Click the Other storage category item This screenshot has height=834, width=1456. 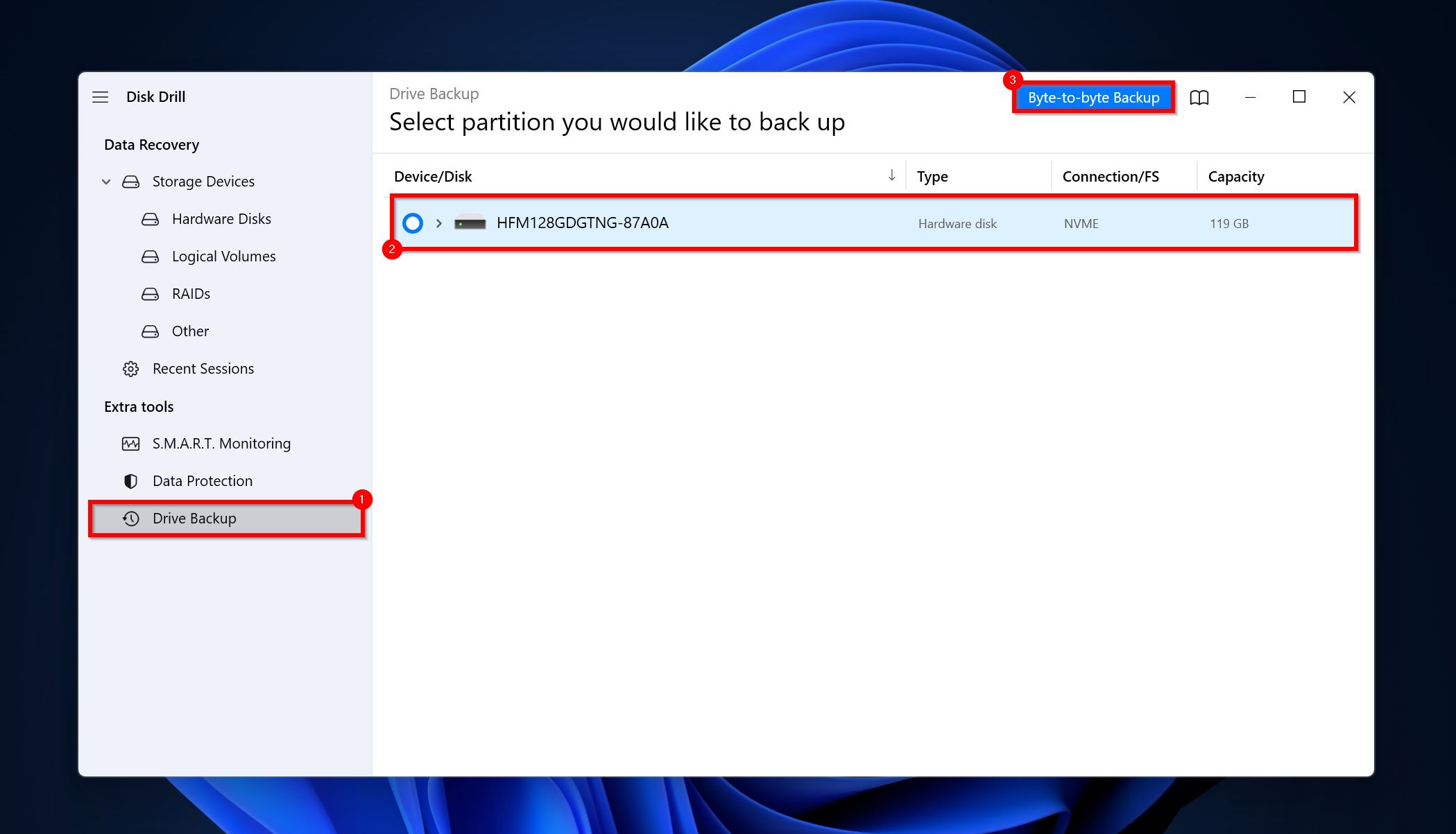pos(190,330)
